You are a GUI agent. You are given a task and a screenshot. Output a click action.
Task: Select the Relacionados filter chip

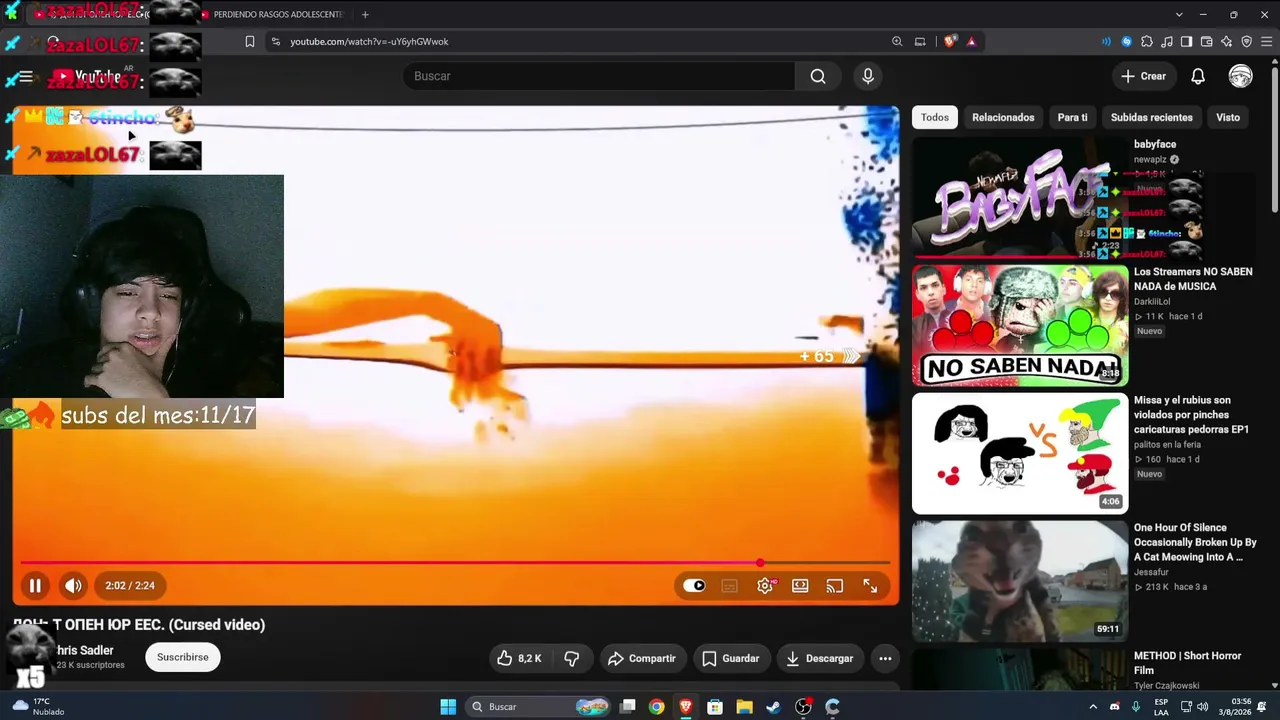pos(1003,117)
